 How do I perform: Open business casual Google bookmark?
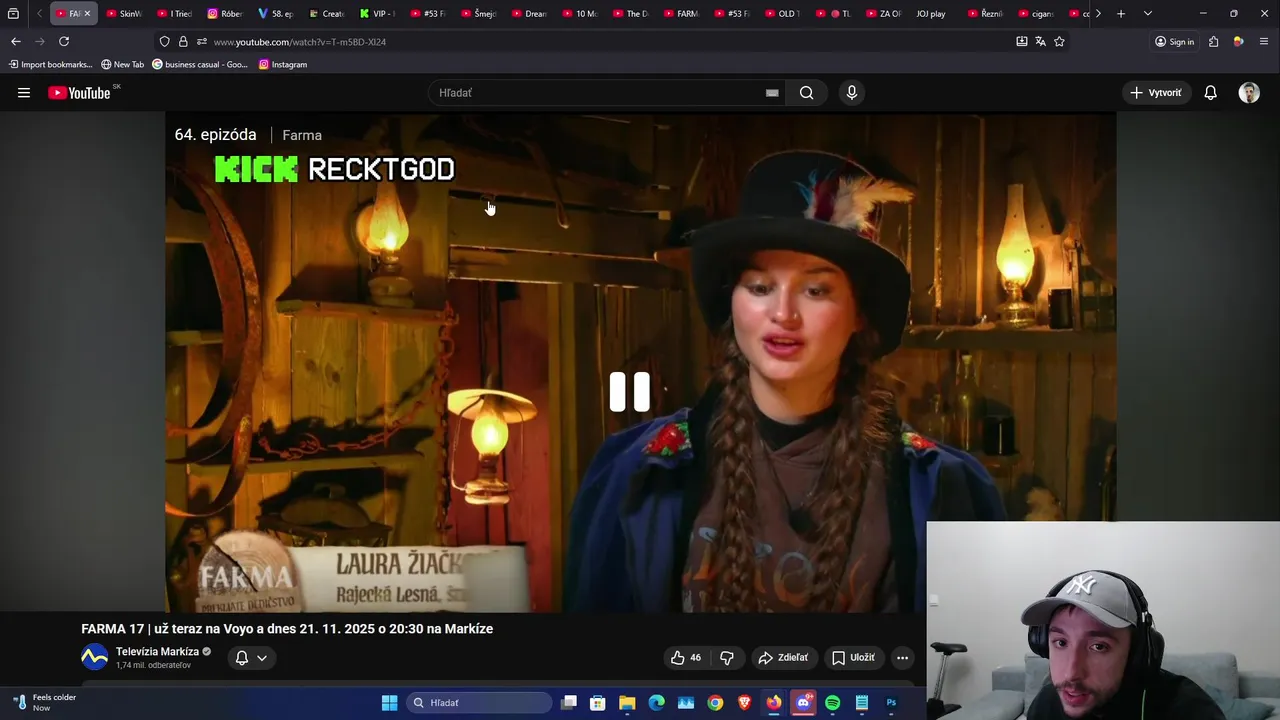click(x=200, y=64)
